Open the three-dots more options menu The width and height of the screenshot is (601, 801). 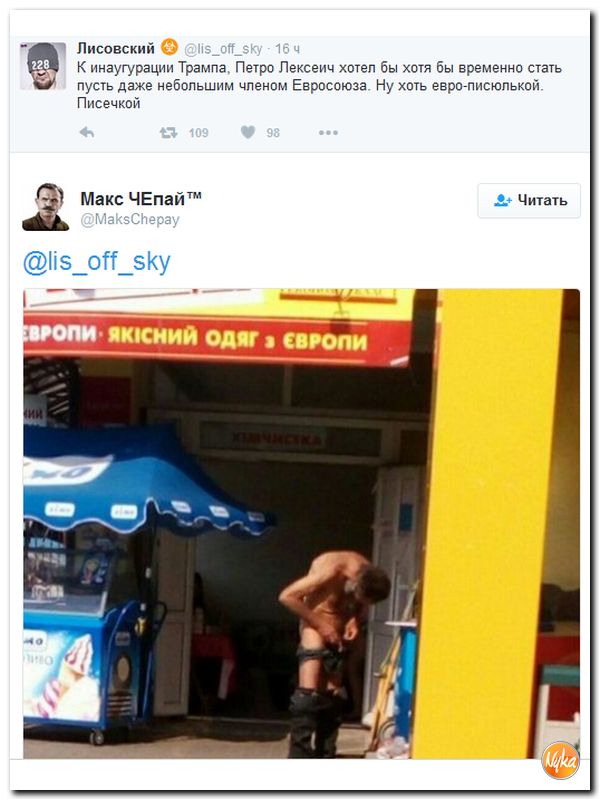(328, 133)
